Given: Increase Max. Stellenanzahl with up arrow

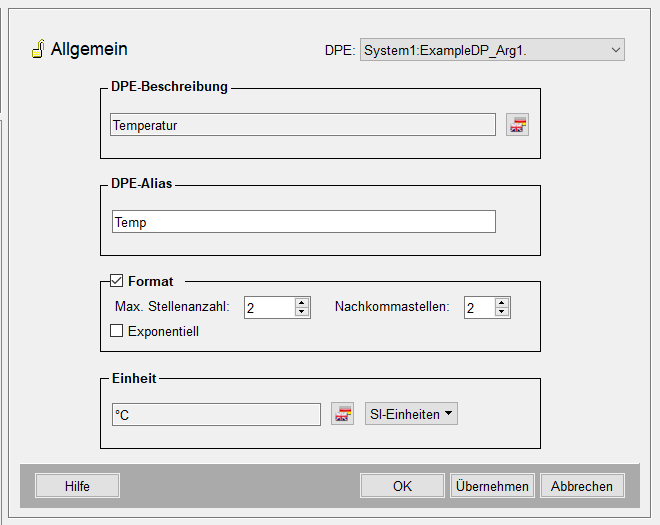Looking at the screenshot, I should 301,303.
